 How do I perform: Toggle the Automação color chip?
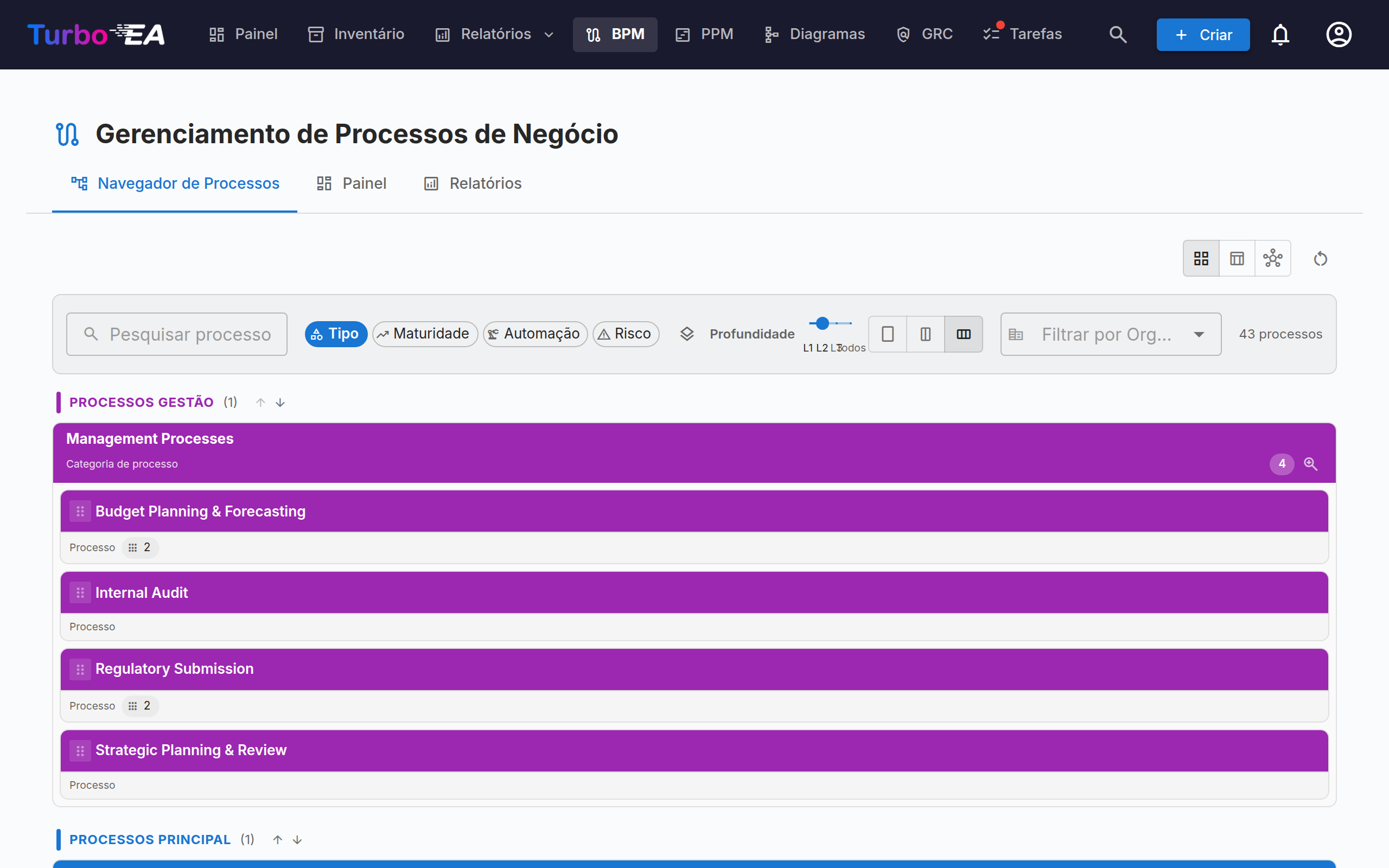535,334
